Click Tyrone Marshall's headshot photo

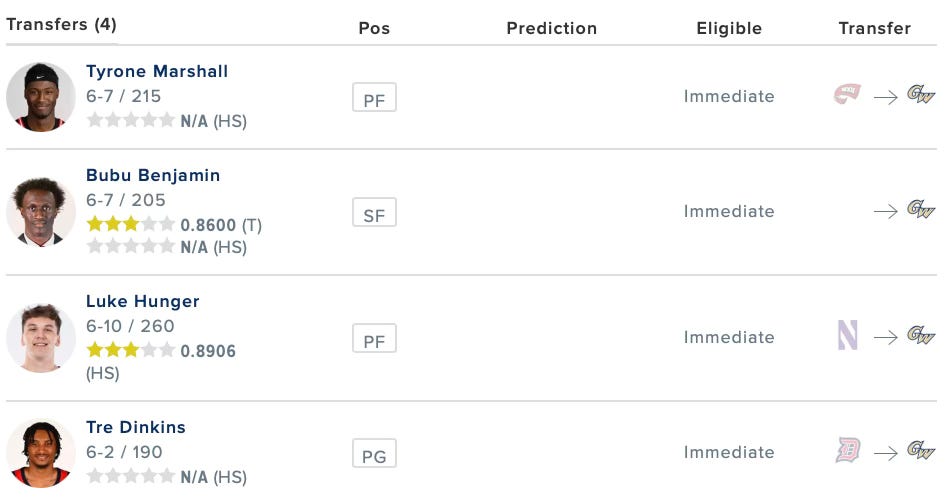click(x=41, y=97)
